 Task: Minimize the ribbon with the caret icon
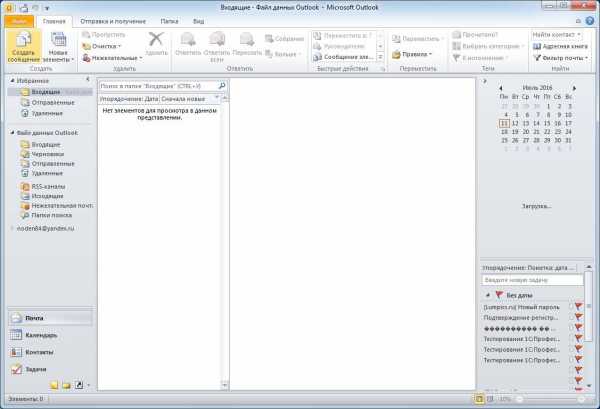(x=578, y=21)
